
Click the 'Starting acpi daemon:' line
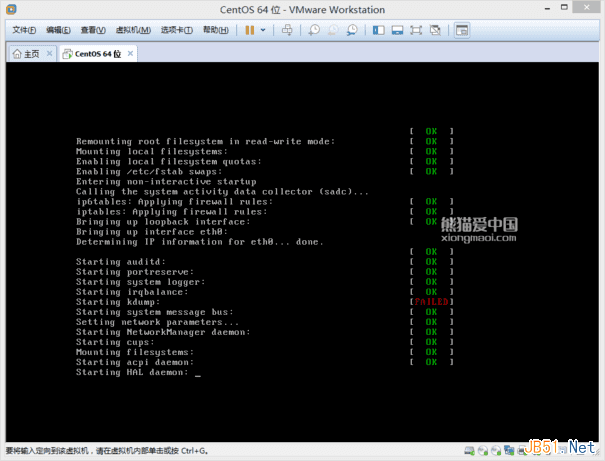pyautogui.click(x=135, y=362)
